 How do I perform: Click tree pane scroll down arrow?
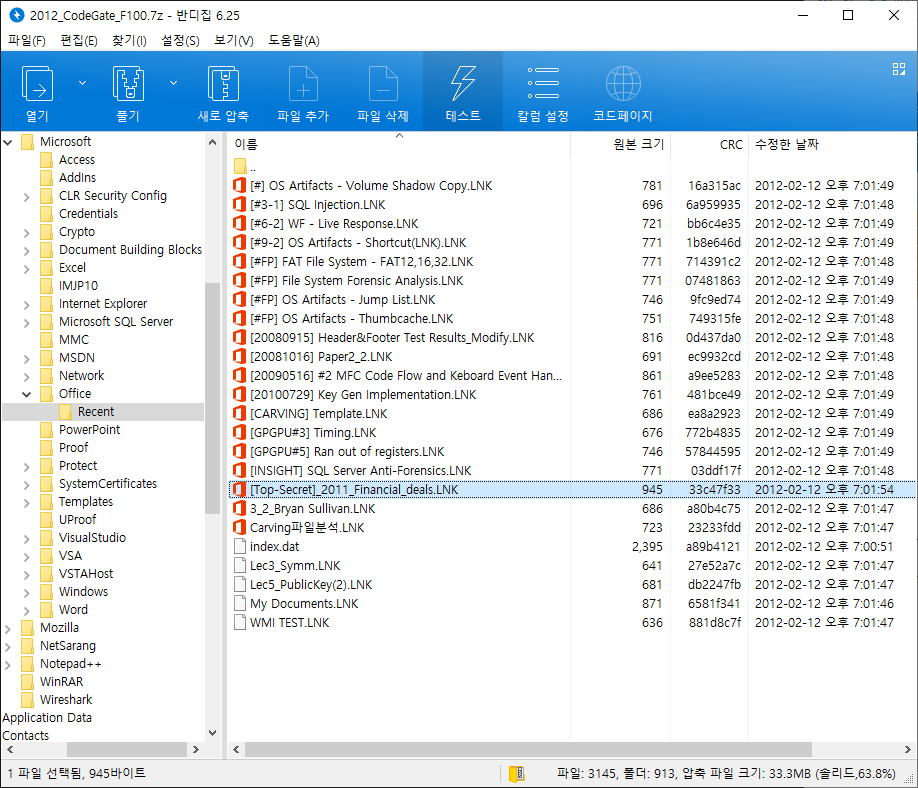click(x=213, y=733)
